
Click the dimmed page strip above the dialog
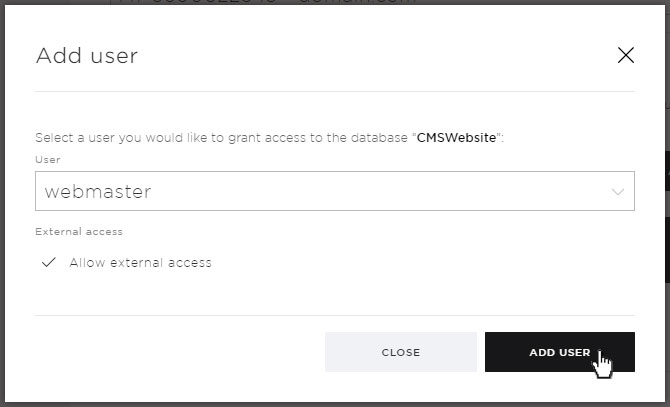pos(335,2)
